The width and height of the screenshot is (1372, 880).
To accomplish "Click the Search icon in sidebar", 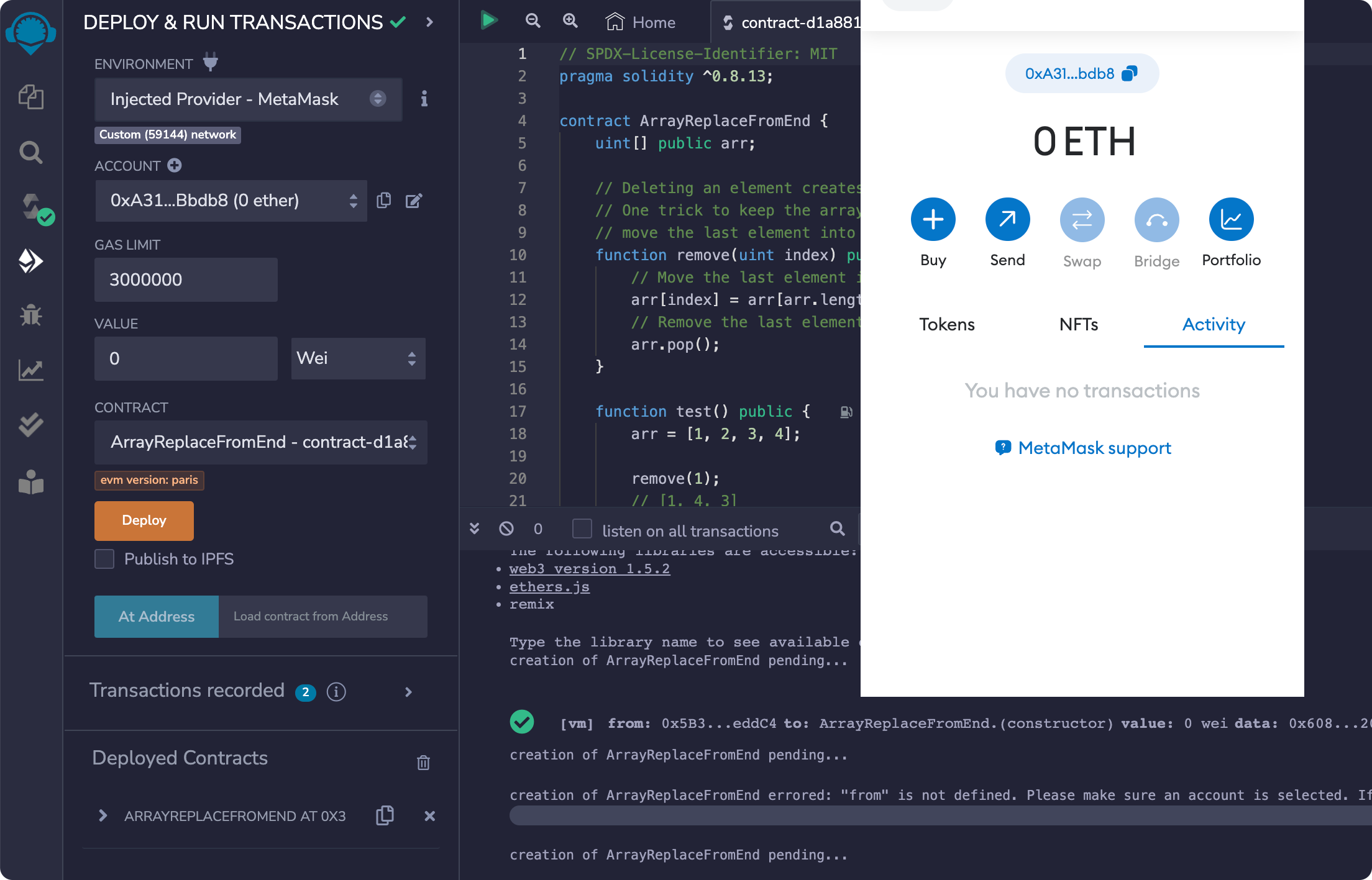I will (29, 152).
